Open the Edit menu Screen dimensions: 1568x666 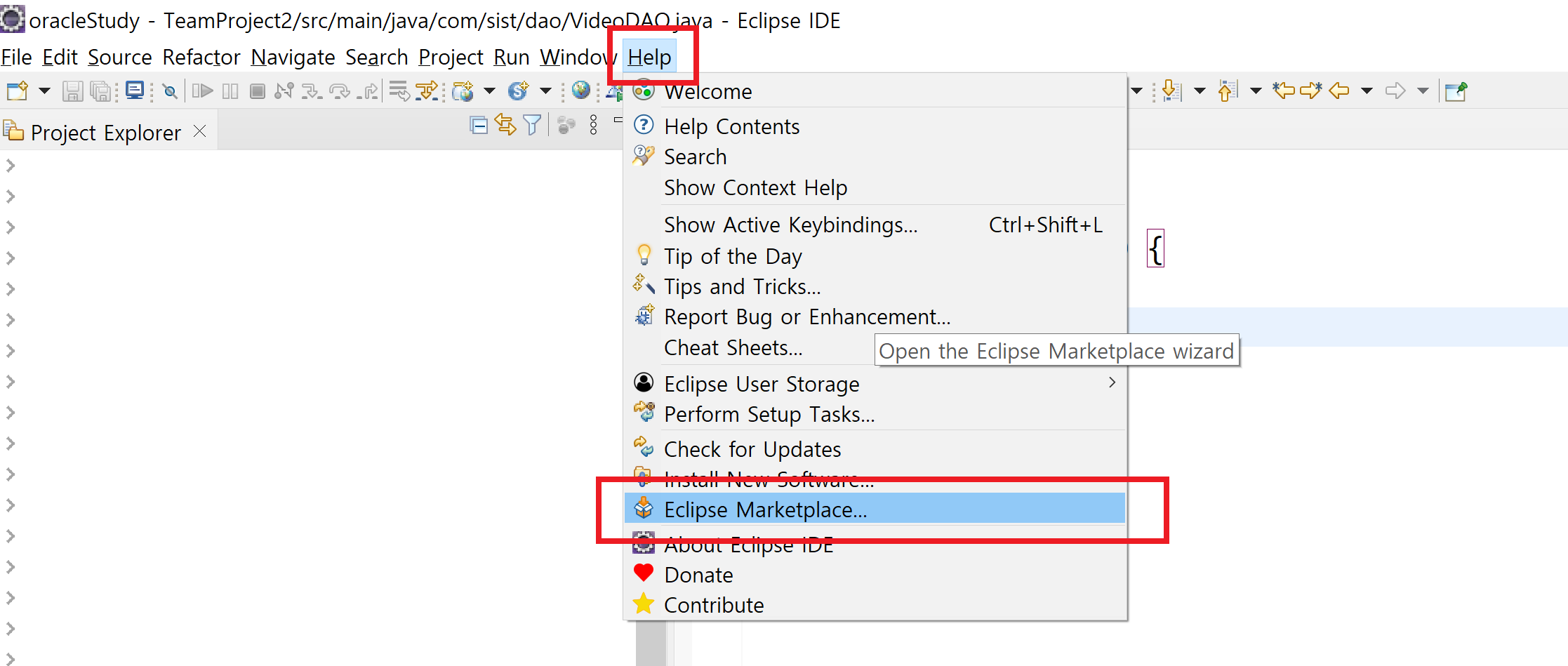(60, 57)
